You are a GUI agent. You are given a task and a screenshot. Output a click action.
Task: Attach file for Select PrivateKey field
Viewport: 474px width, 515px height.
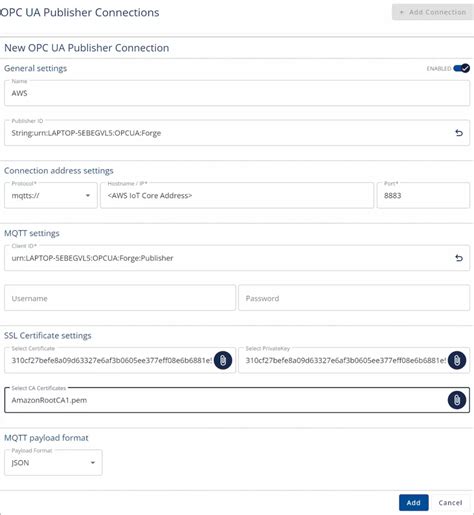click(x=457, y=360)
